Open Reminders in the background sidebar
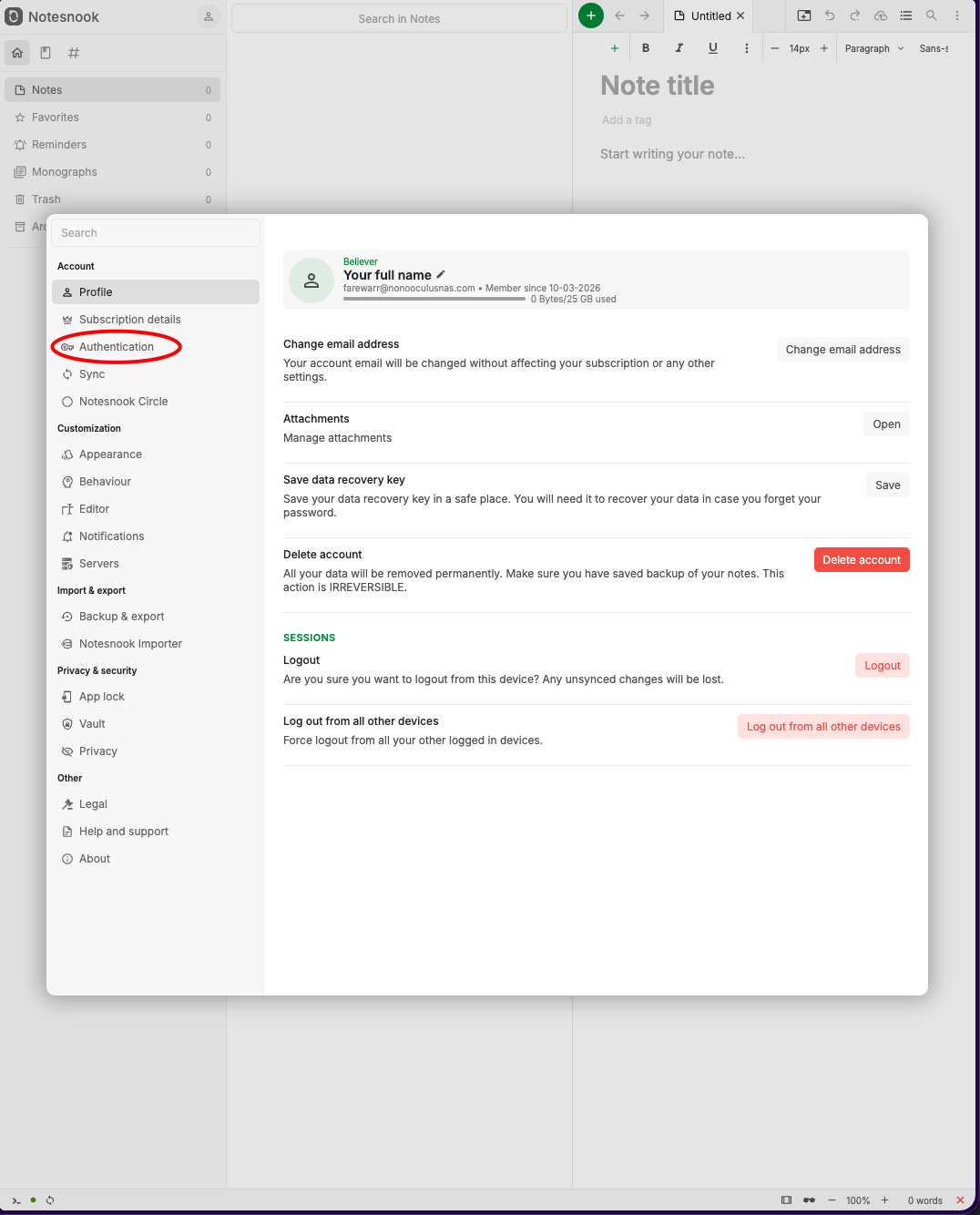Screen dimensions: 980x1215 (113, 145)
